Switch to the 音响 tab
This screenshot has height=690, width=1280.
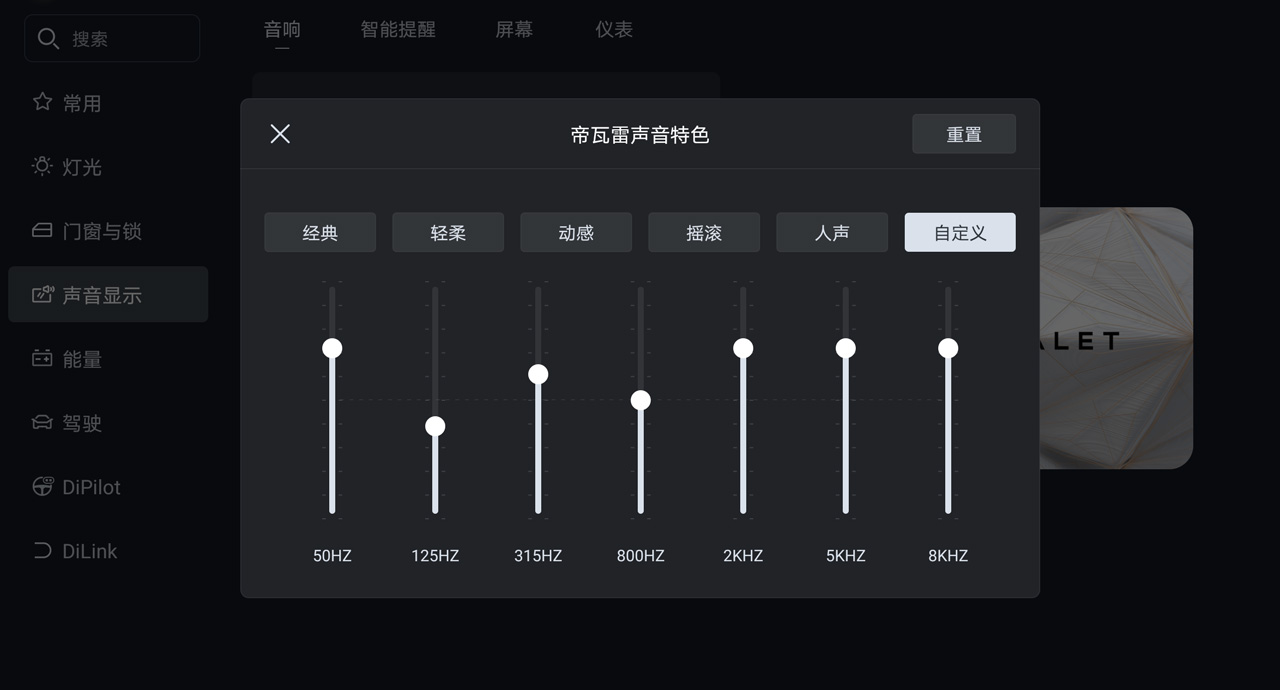coord(282,29)
